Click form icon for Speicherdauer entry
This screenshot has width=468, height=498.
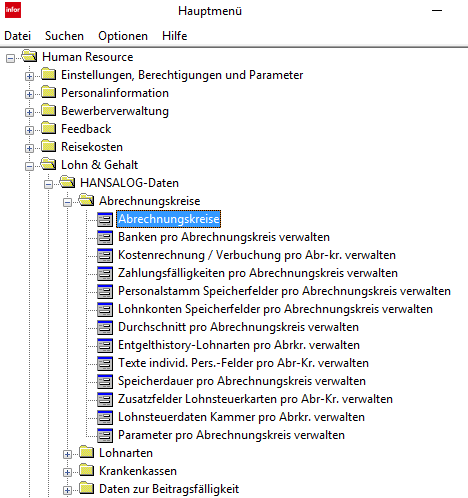click(105, 382)
